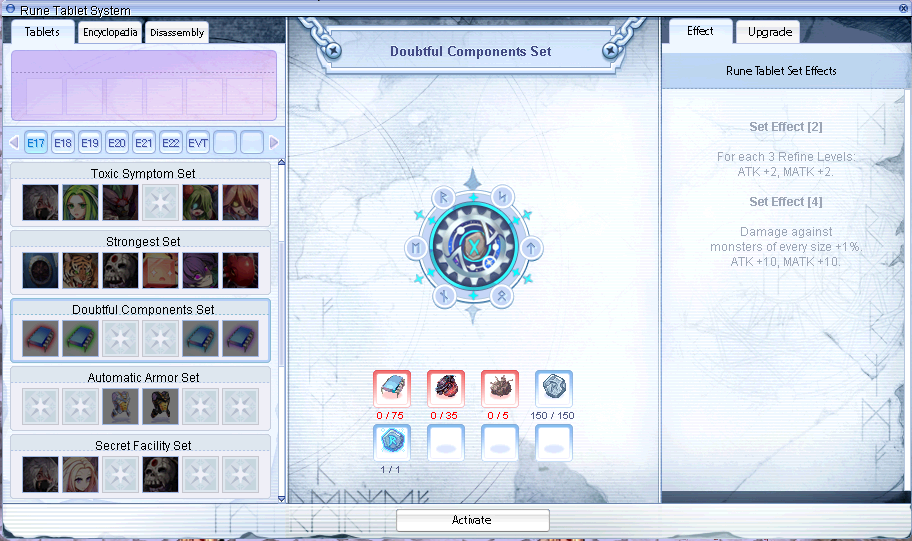Click the central rune tablet gear emblem
The image size is (912, 541).
pyautogui.click(x=473, y=246)
